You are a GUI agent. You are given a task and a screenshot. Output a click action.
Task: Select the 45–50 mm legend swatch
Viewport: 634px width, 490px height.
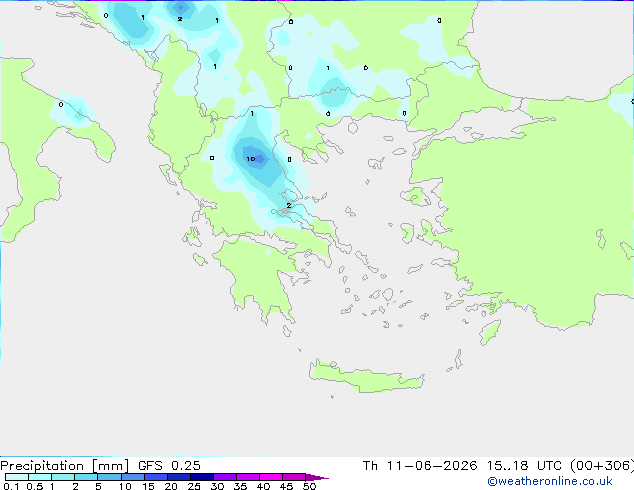294,477
